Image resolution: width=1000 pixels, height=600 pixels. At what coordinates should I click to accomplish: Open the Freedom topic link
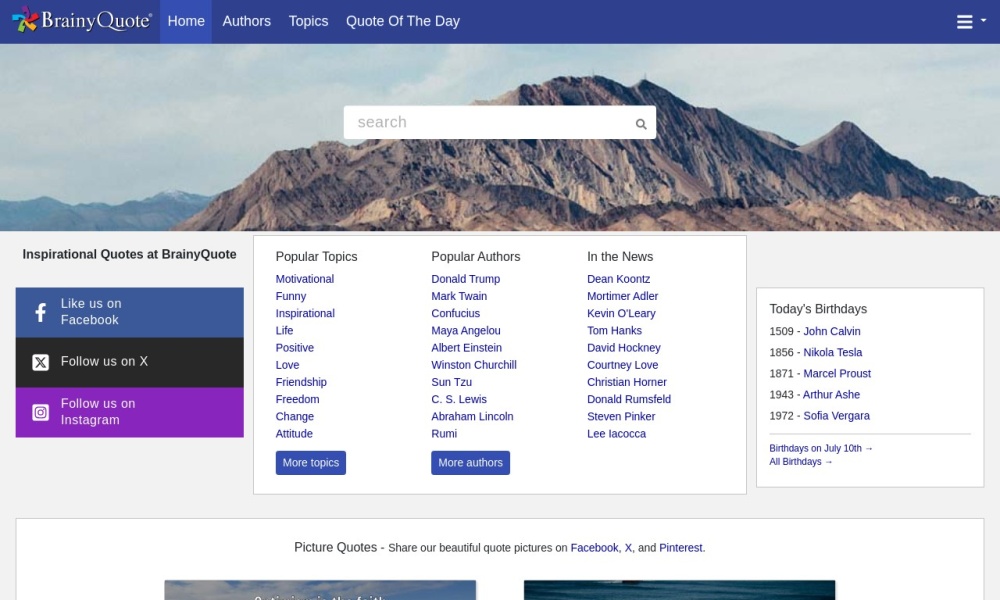pos(297,399)
